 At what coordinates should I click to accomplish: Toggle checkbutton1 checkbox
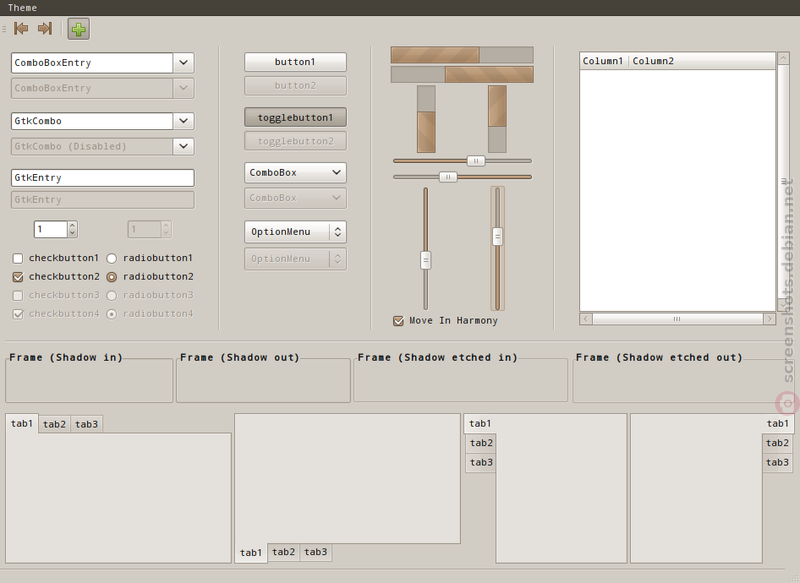coord(18,259)
